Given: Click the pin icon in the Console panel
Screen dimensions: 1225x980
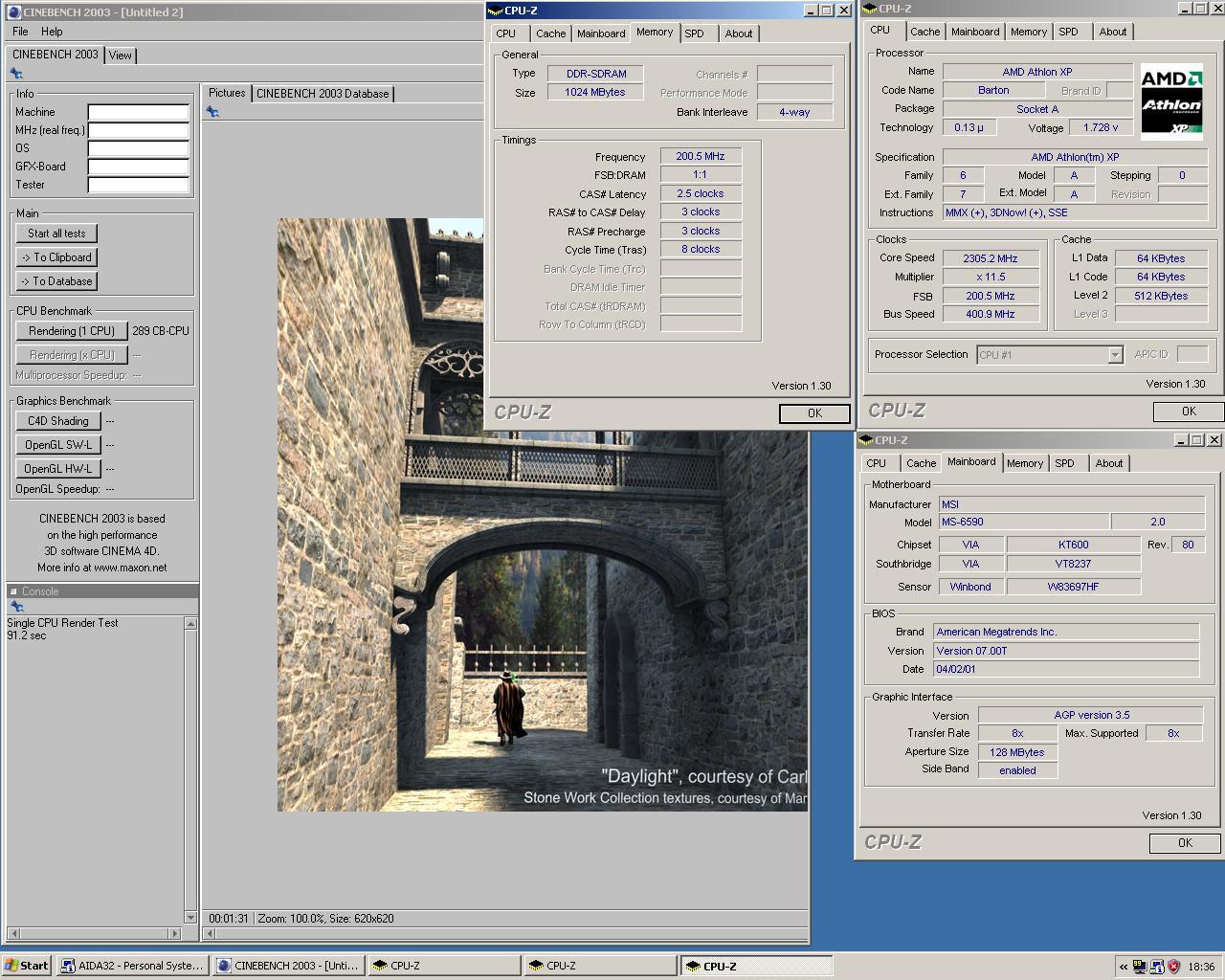Looking at the screenshot, I should [x=16, y=607].
